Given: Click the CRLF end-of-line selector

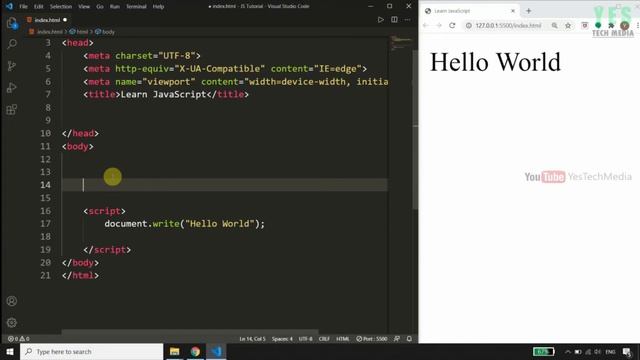Looking at the screenshot, I should (324, 339).
